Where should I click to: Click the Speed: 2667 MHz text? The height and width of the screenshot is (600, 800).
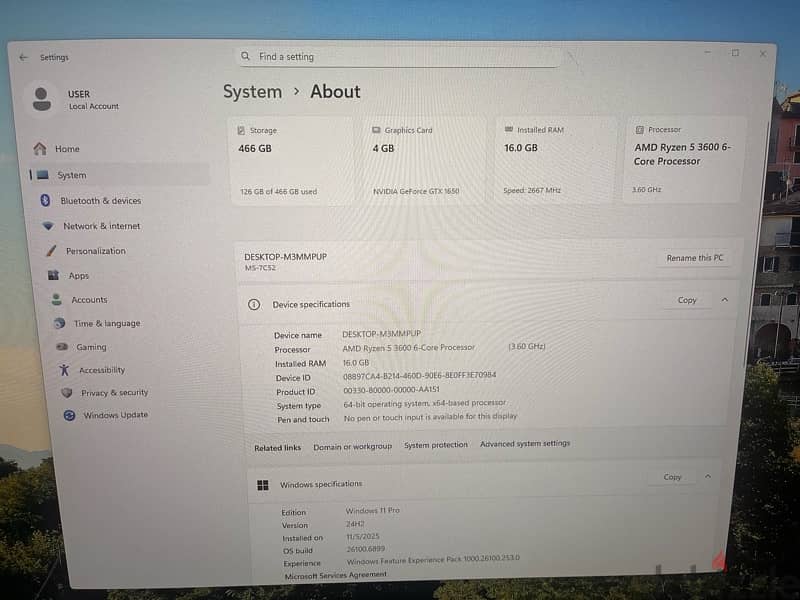tap(532, 190)
